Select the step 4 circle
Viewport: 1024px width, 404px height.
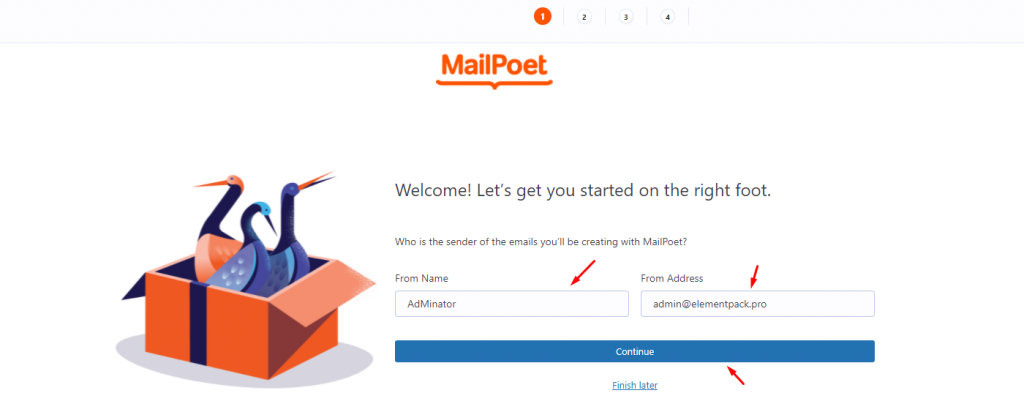point(667,16)
